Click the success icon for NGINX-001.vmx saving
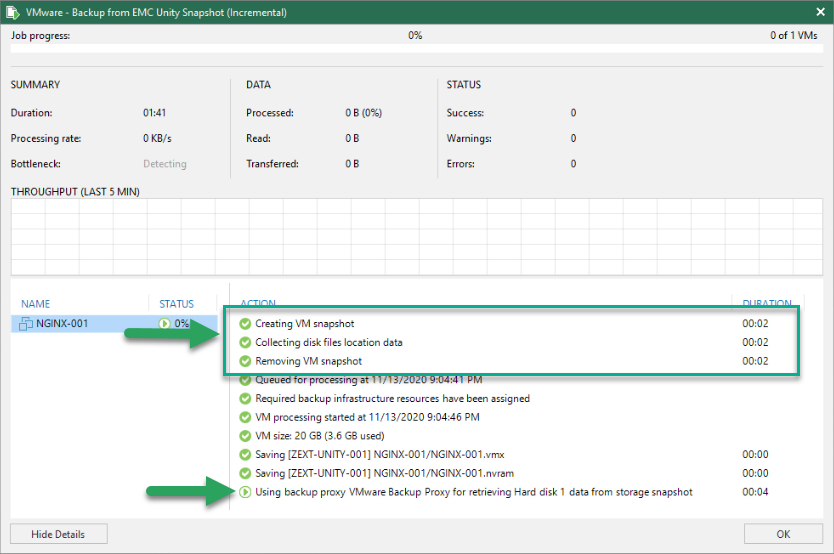Viewport: 834px width, 554px height. 245,455
